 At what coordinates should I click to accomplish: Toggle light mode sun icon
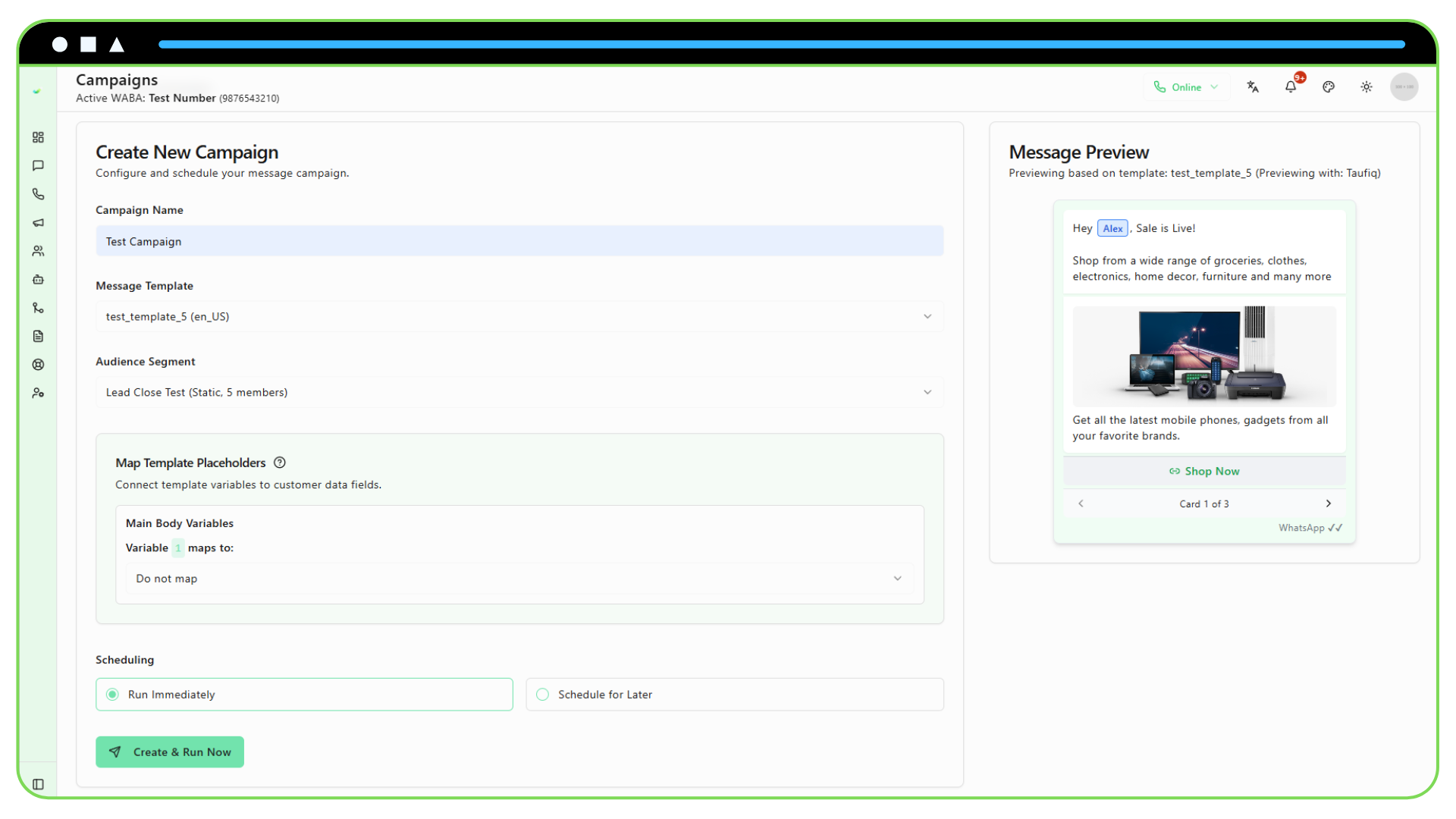[1367, 87]
